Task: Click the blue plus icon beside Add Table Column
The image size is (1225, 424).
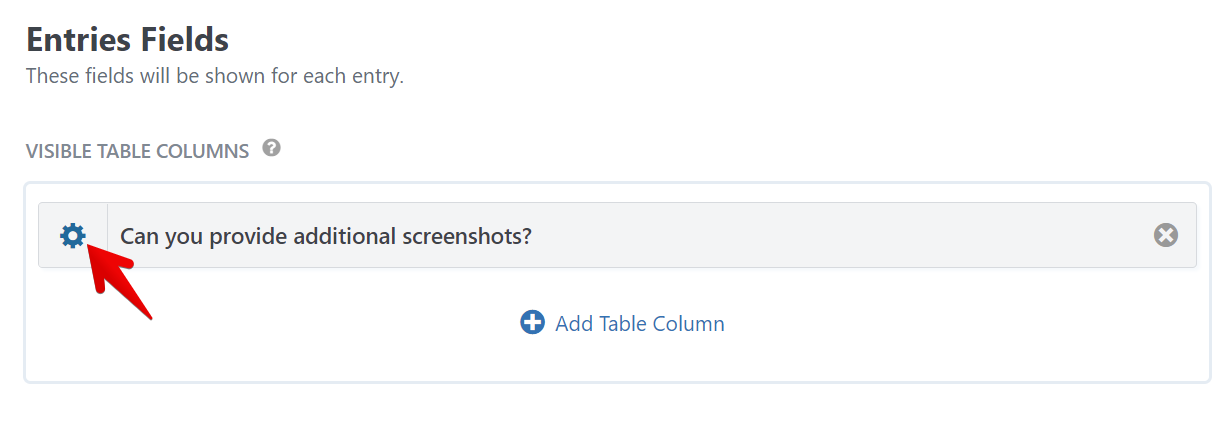Action: [x=532, y=323]
